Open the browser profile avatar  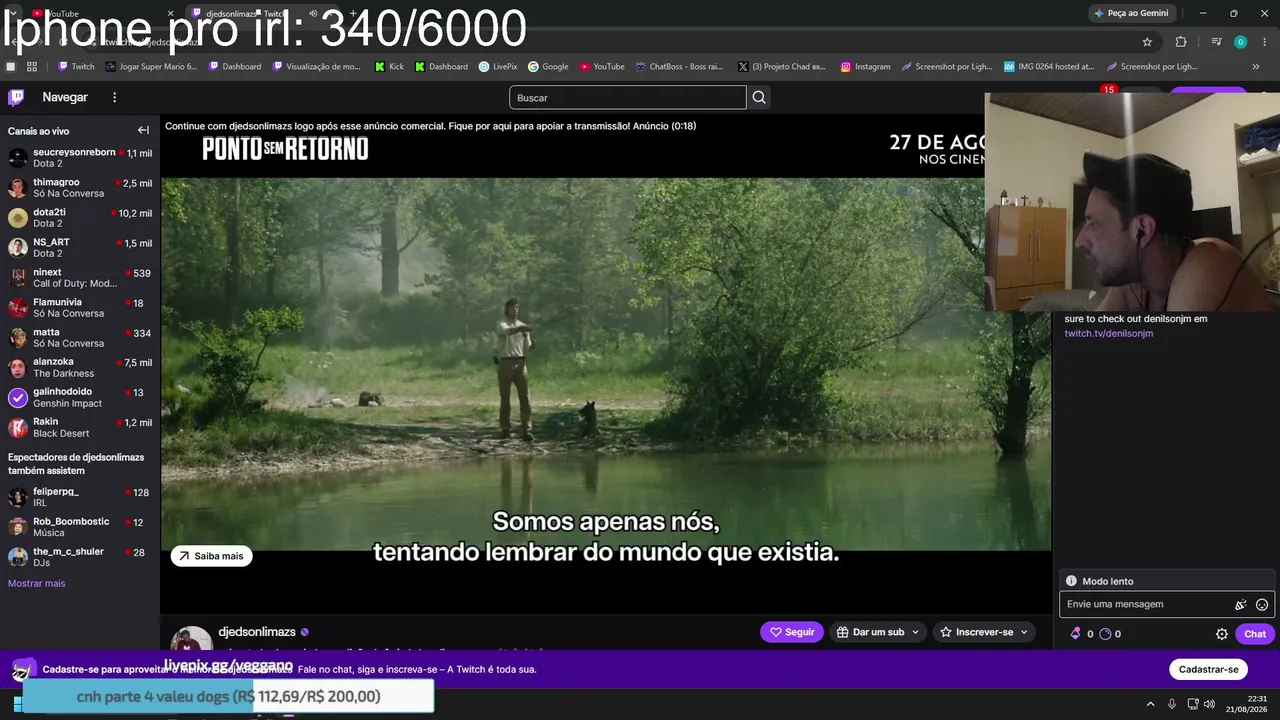point(1240,42)
